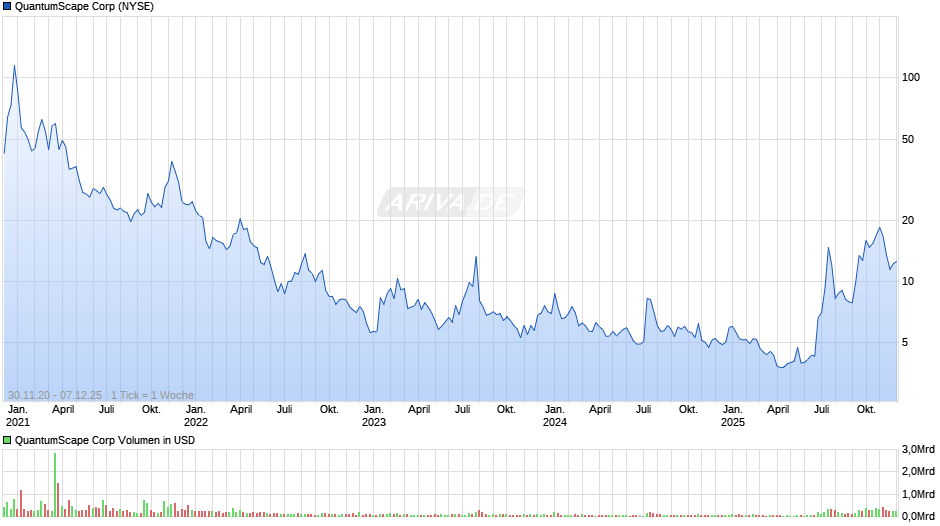Click the volume axis label 2,0Mrd
The height and width of the screenshot is (526, 940).
[918, 471]
